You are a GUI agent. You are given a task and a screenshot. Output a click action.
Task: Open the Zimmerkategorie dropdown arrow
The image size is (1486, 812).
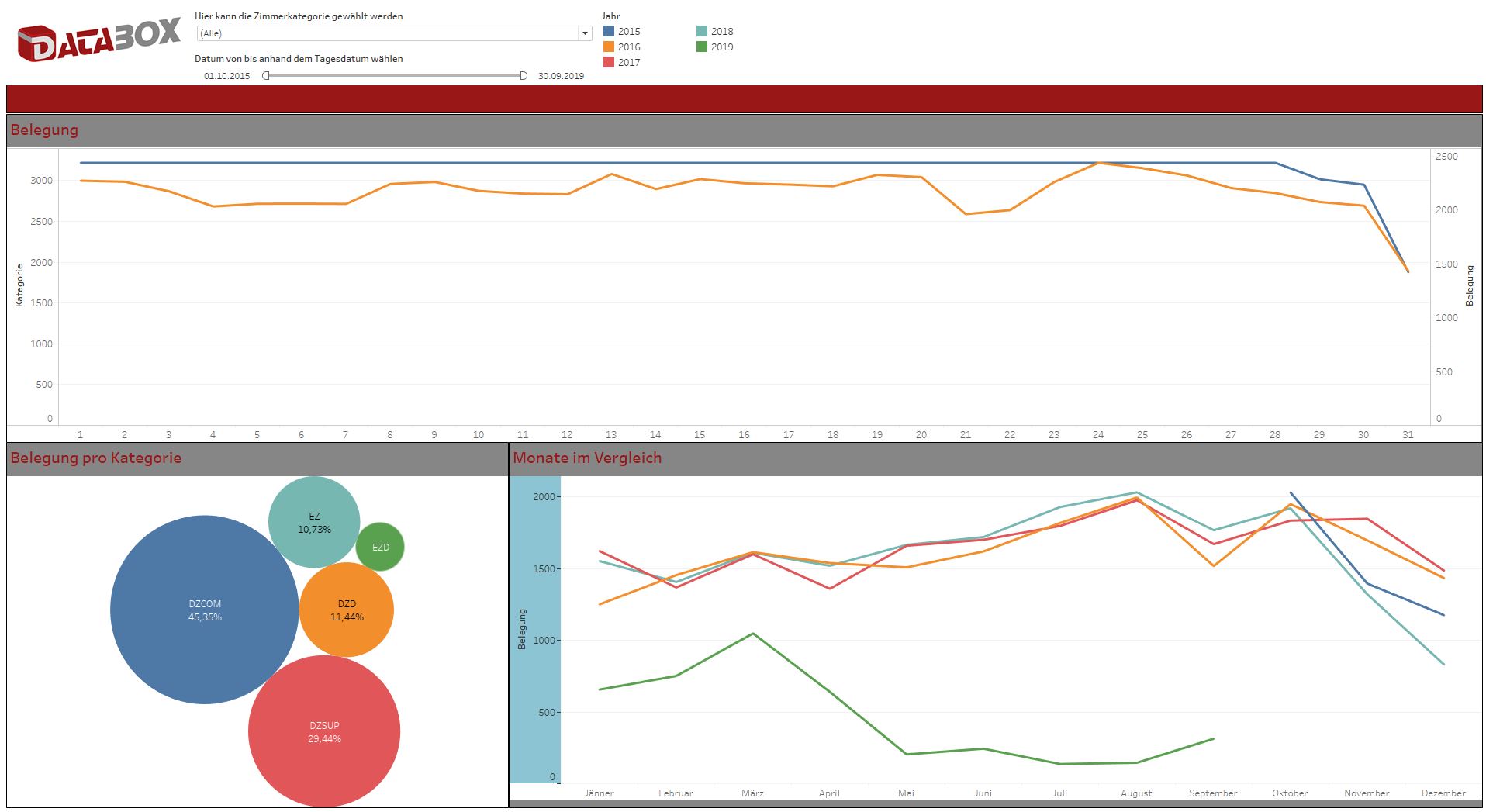(x=585, y=33)
